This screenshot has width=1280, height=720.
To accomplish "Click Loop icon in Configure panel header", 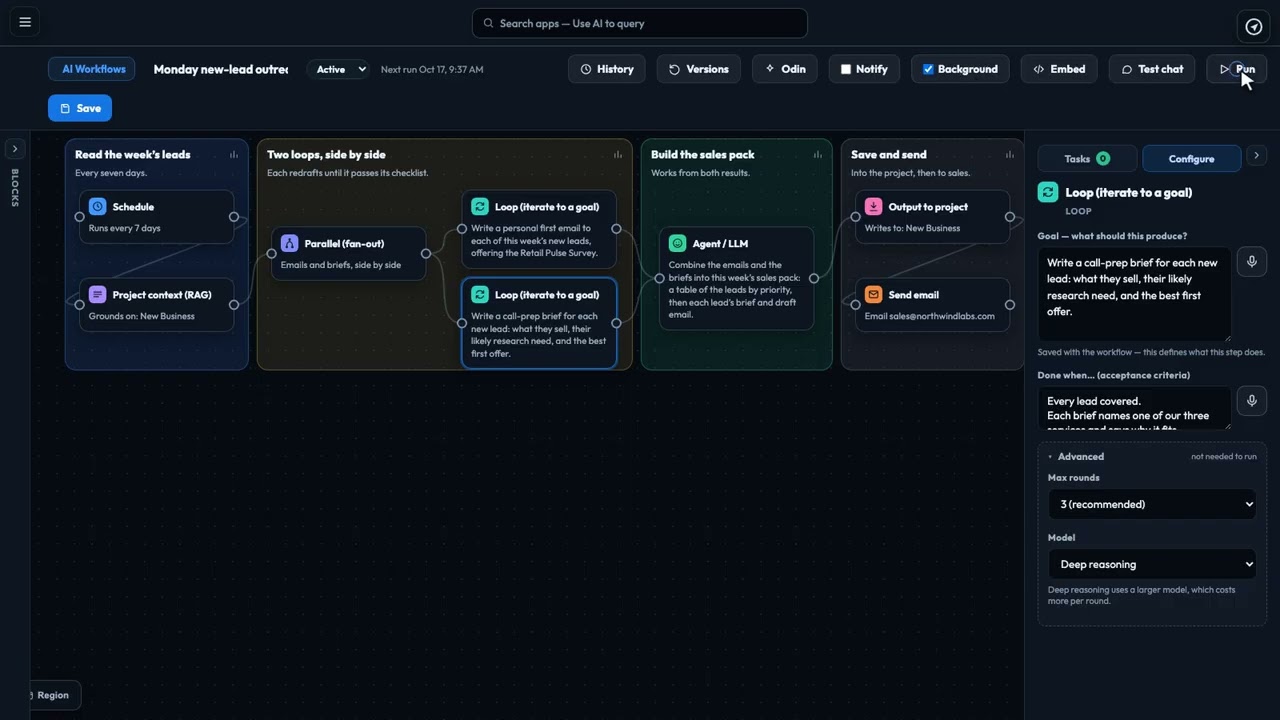I will coord(1048,192).
